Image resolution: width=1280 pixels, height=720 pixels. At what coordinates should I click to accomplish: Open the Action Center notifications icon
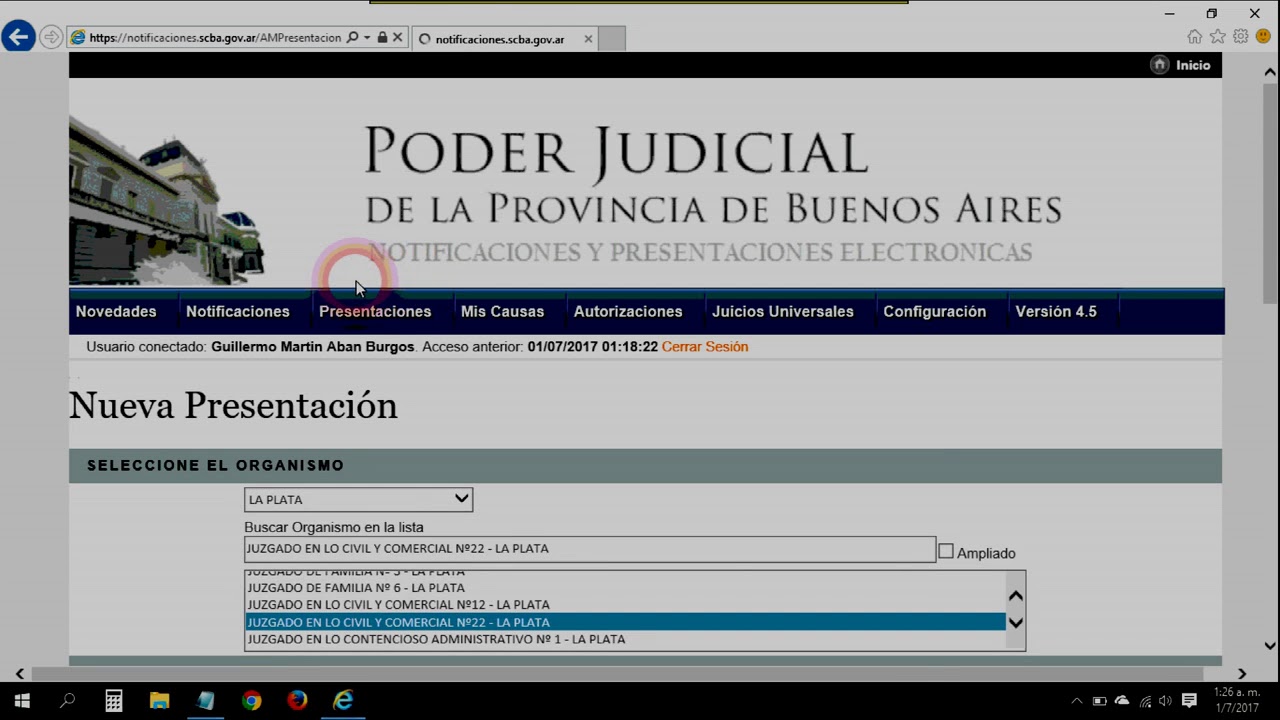1189,701
